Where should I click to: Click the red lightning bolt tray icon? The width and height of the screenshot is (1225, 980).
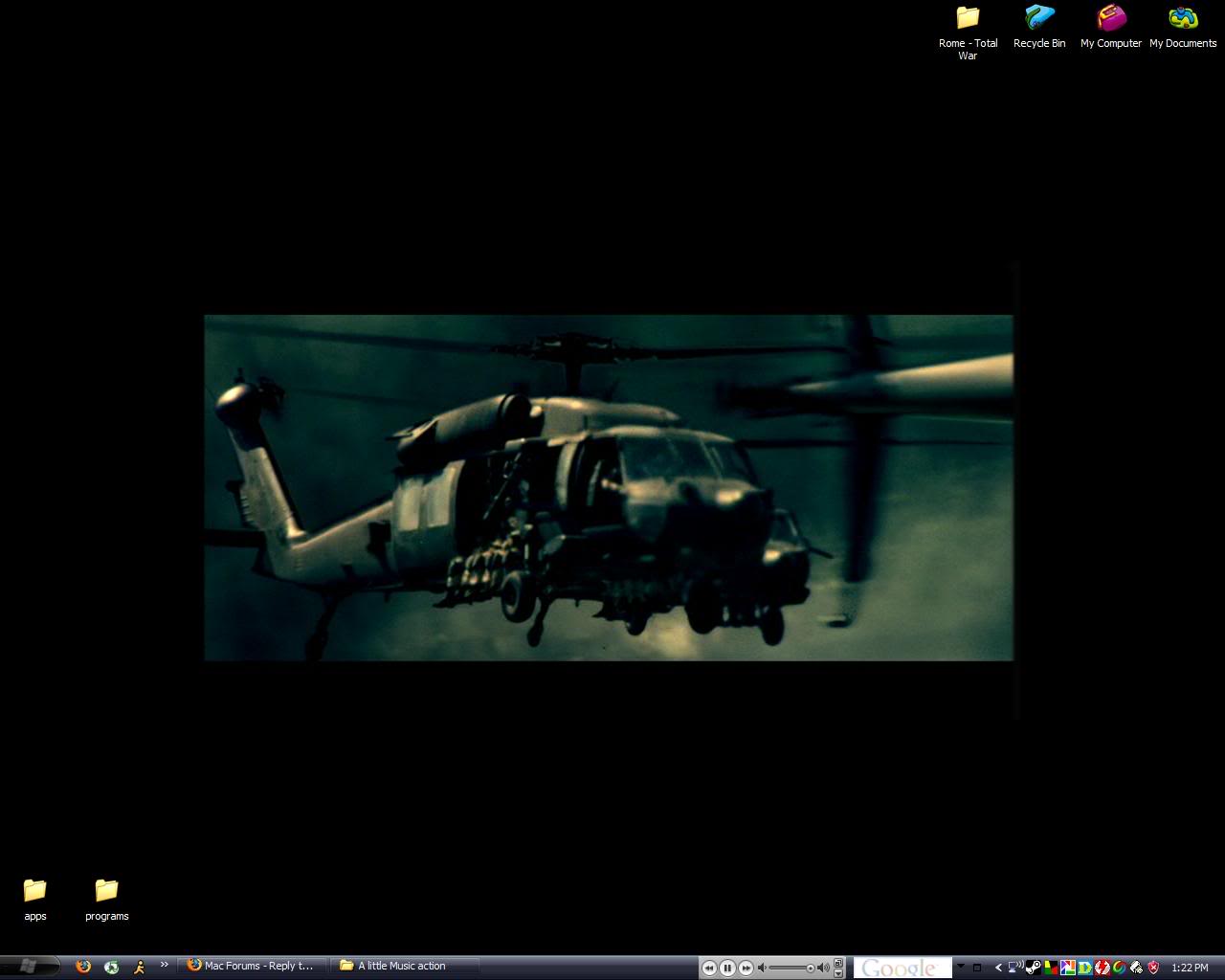tap(1102, 968)
